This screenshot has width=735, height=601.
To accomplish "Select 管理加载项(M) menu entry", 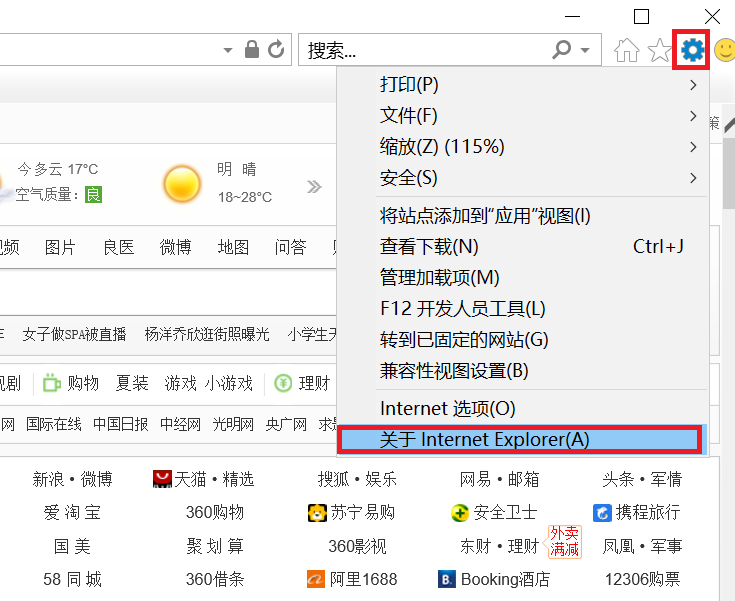I will pyautogui.click(x=440, y=277).
